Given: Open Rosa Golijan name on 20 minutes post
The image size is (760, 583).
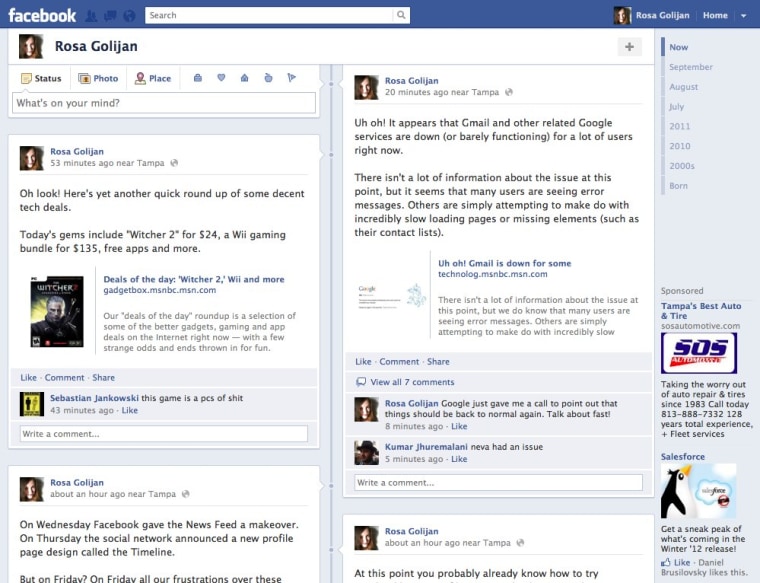Looking at the screenshot, I should click(412, 80).
